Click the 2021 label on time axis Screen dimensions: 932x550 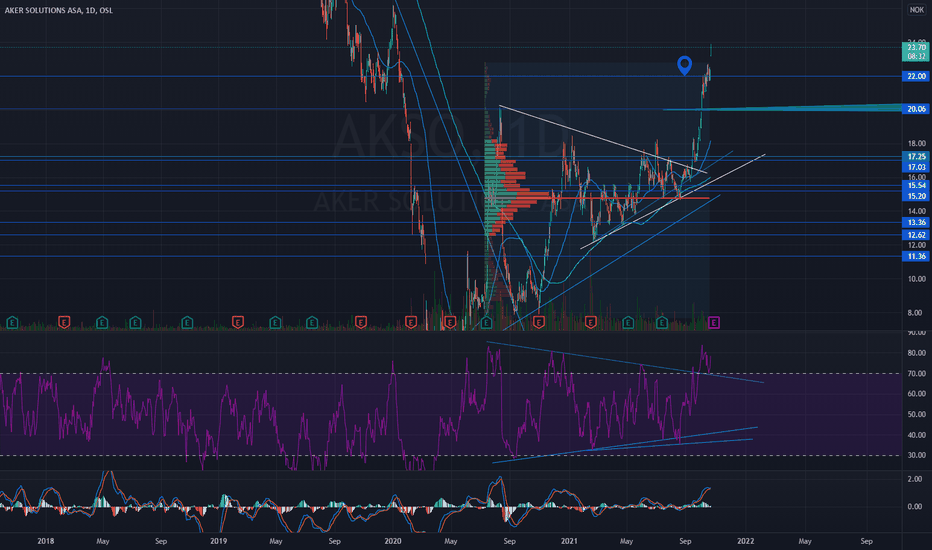[569, 541]
